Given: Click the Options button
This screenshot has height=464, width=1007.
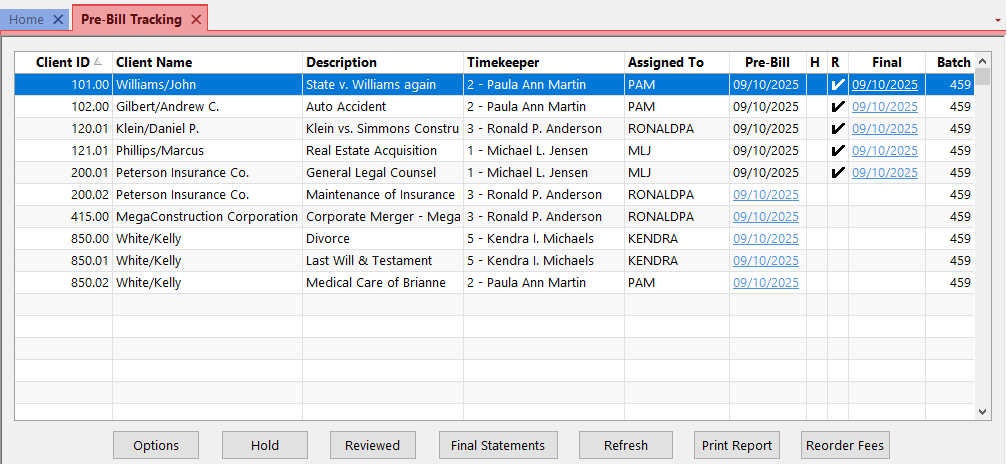Looking at the screenshot, I should coord(155,445).
